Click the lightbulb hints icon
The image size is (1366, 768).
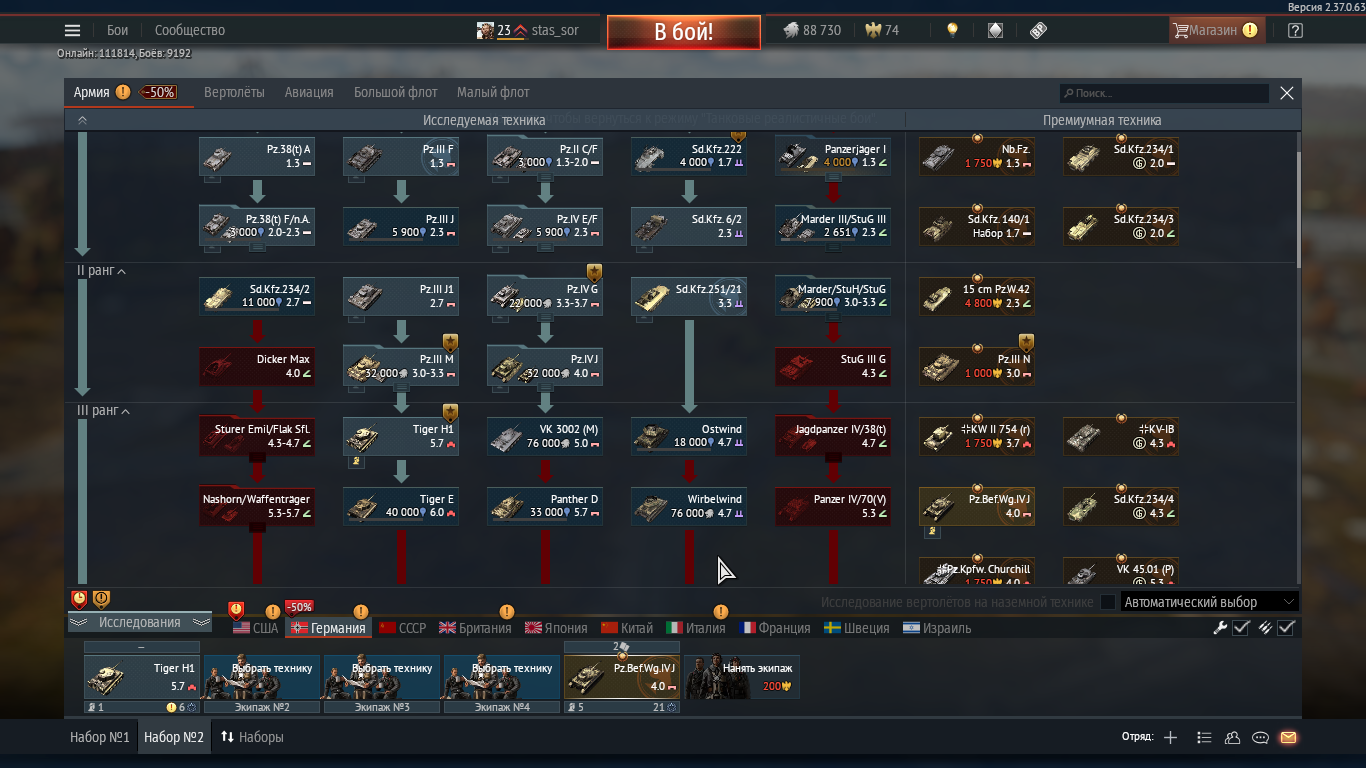coord(952,30)
